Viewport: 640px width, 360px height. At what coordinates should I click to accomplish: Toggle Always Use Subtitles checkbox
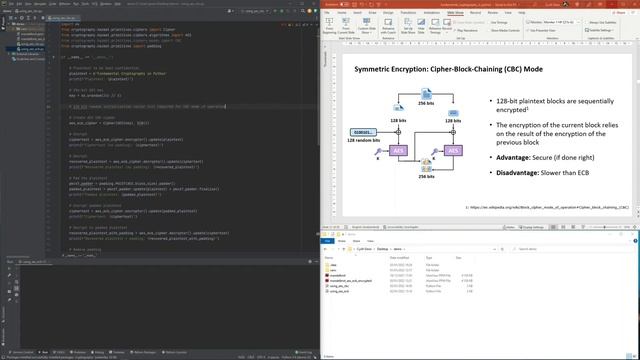coord(601,22)
